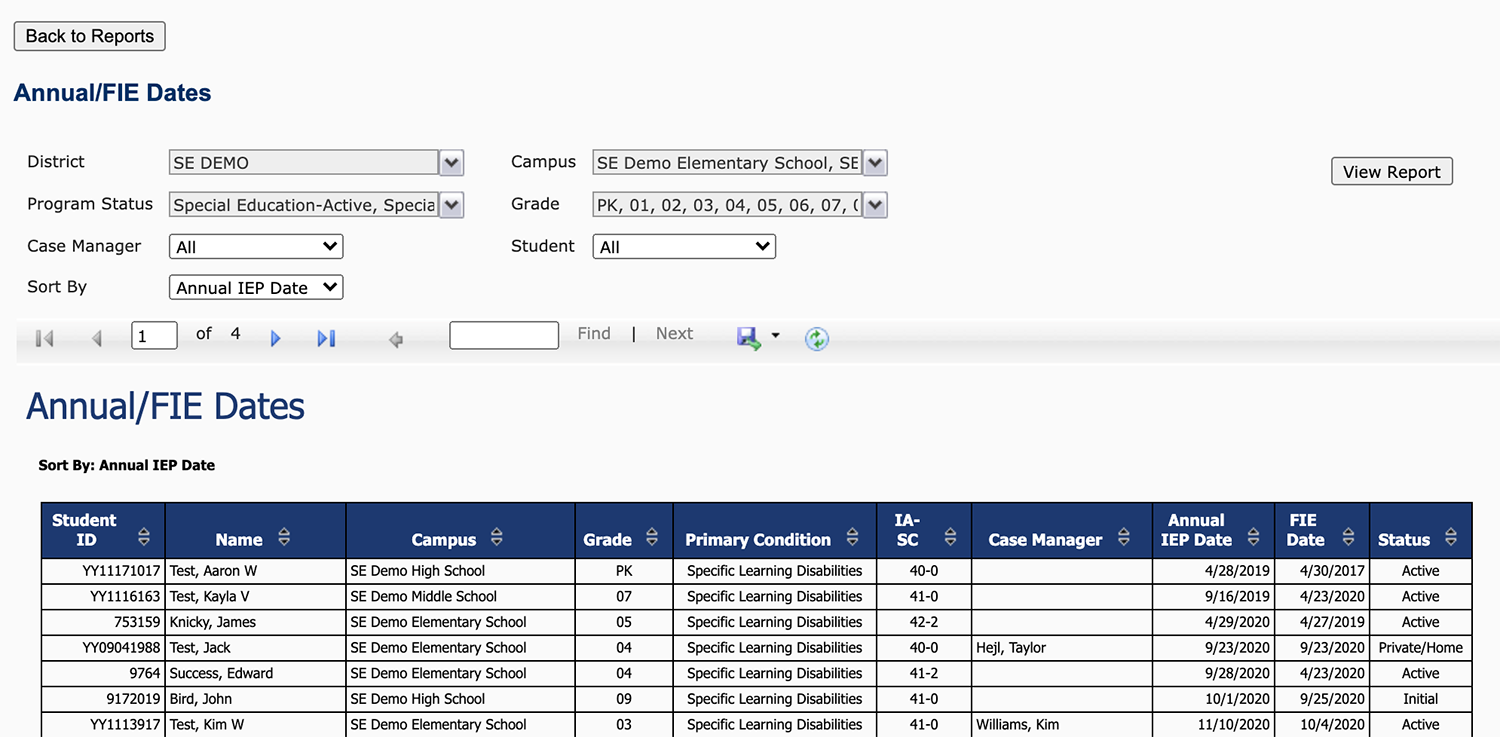Click the name Bird, John
The image size is (1500, 737).
pos(200,699)
